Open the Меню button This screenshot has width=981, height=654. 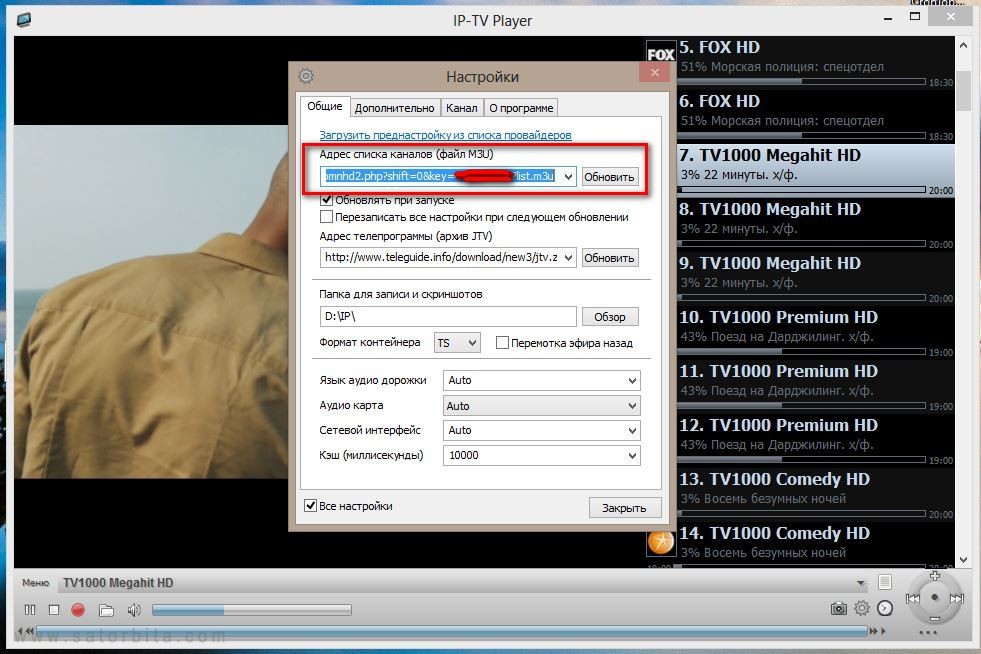pos(35,583)
